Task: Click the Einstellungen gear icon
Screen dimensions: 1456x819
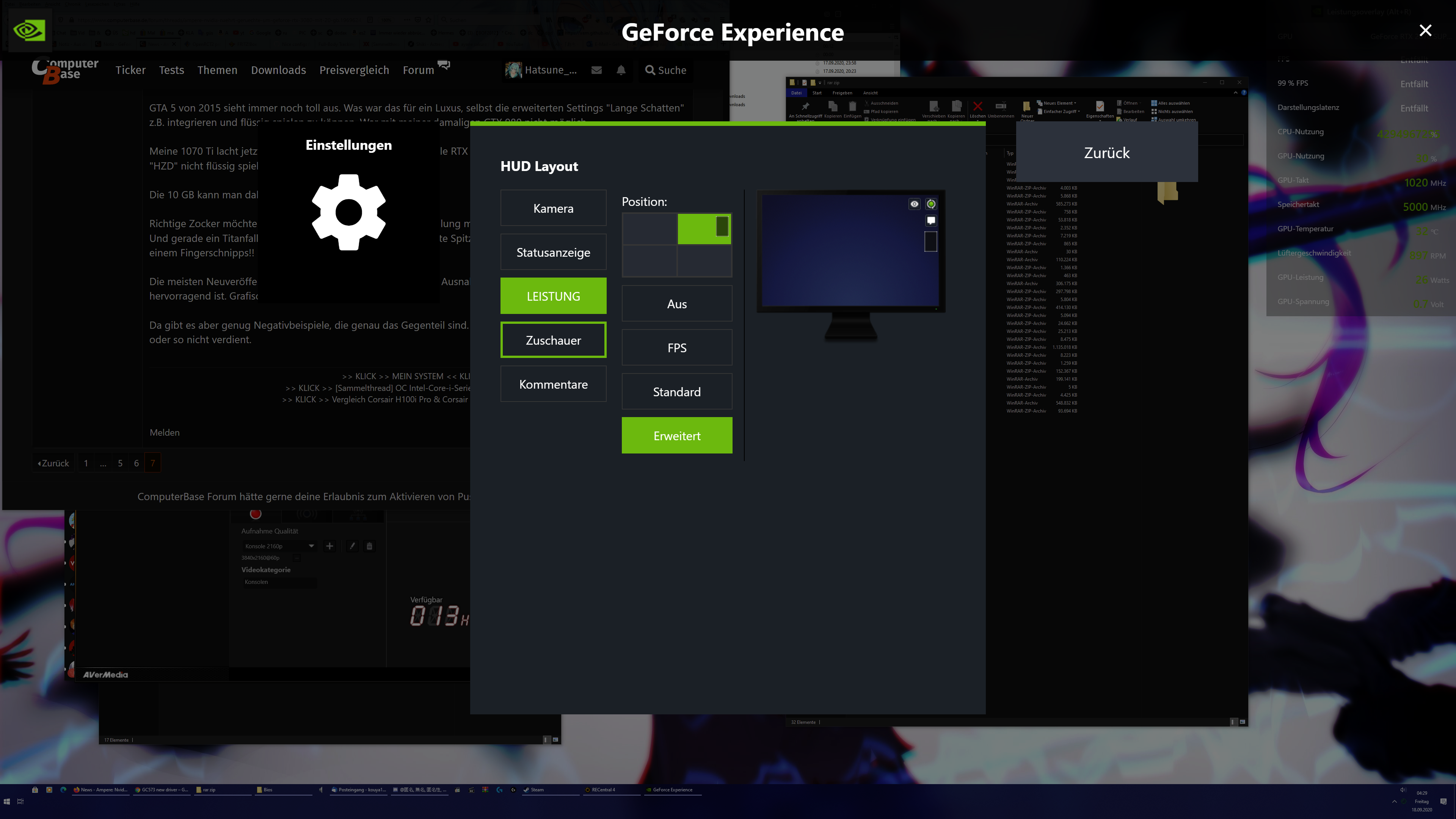Action: (348, 212)
